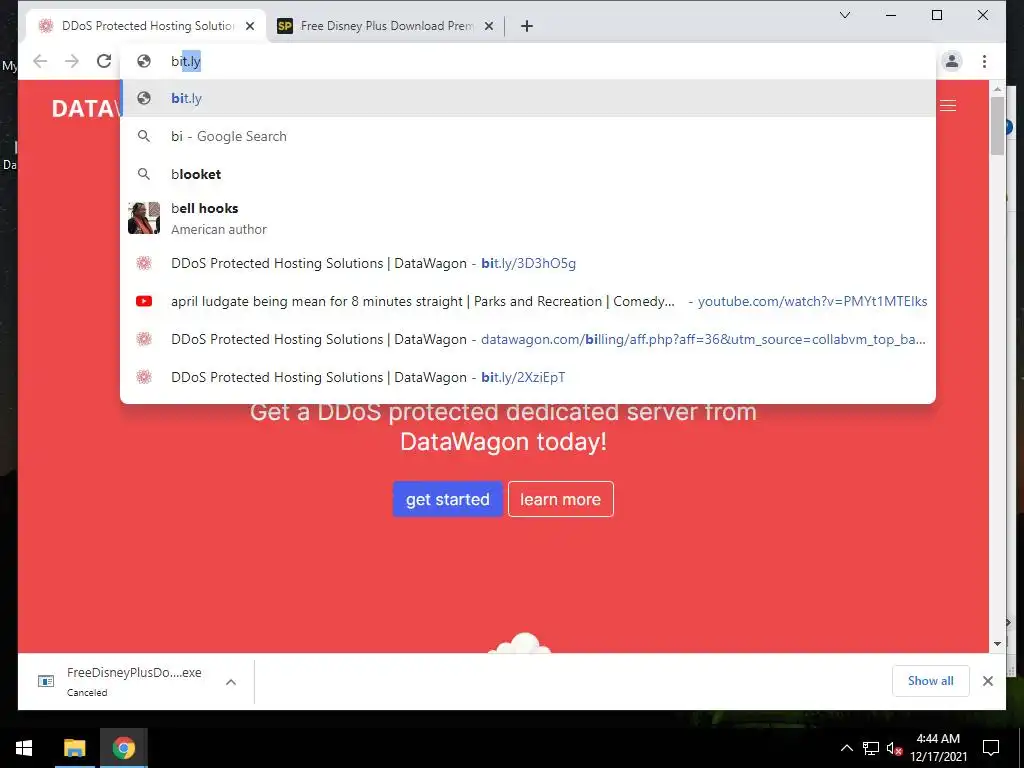This screenshot has height=768, width=1024.
Task: Click the muted volume tray icon
Action: tap(893, 748)
